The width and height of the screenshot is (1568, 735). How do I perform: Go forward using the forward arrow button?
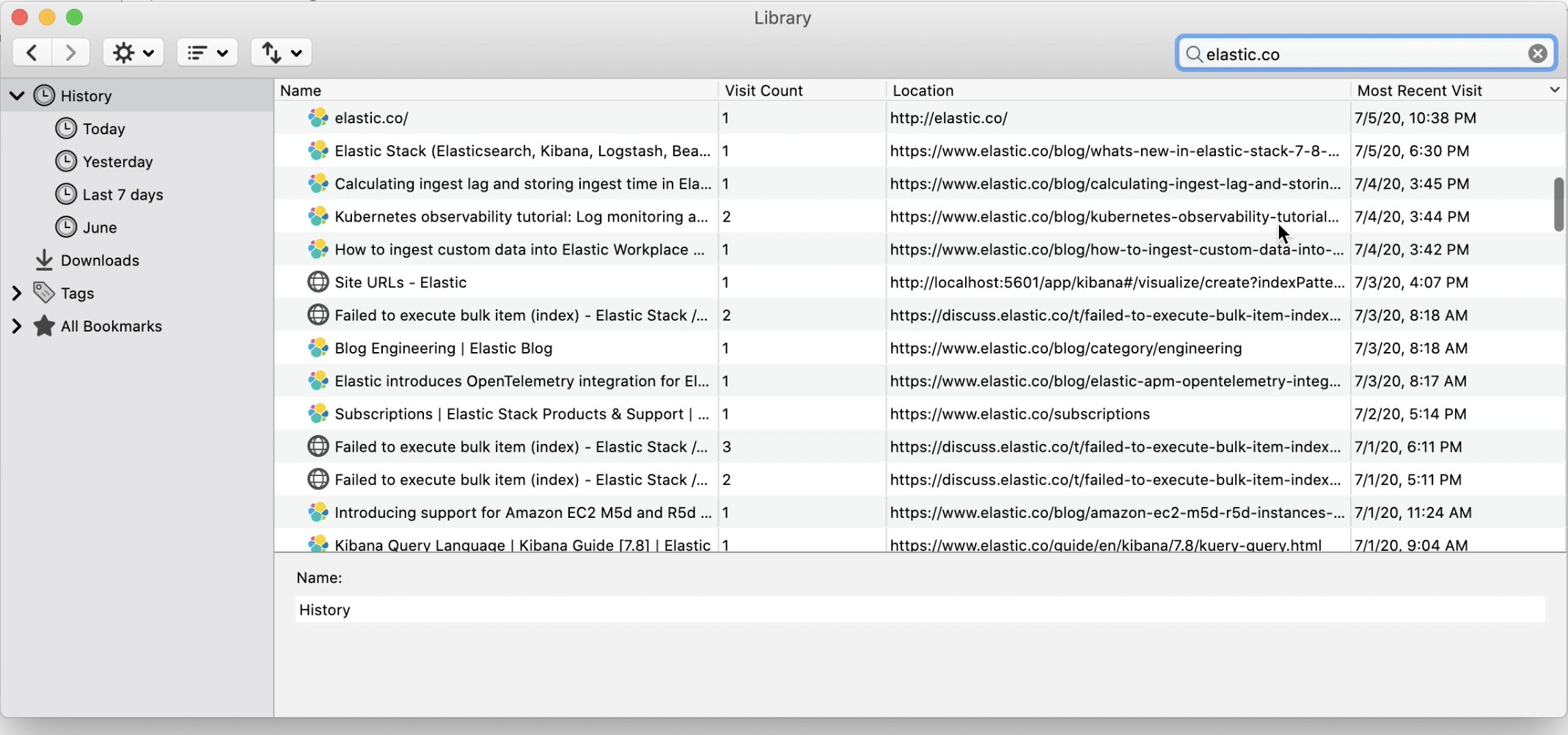pyautogui.click(x=70, y=53)
